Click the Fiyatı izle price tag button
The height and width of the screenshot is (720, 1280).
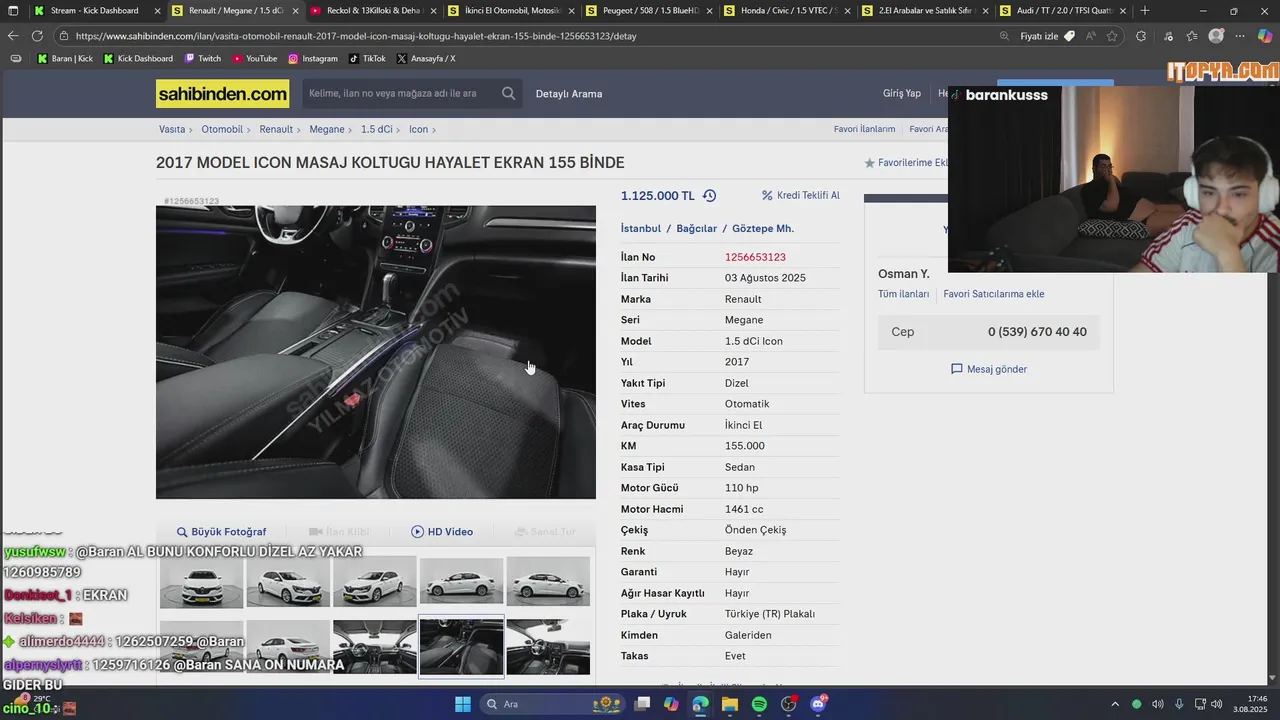(1047, 36)
